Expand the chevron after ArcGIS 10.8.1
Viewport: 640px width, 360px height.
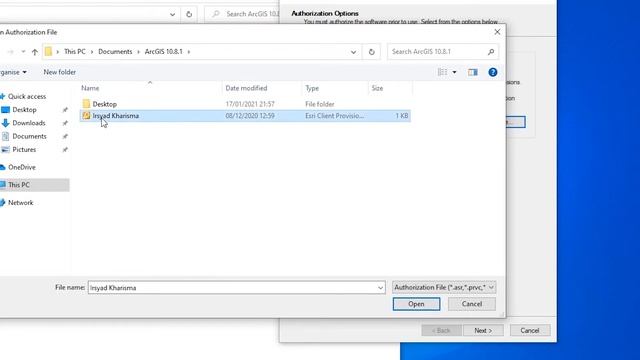pyautogui.click(x=189, y=52)
